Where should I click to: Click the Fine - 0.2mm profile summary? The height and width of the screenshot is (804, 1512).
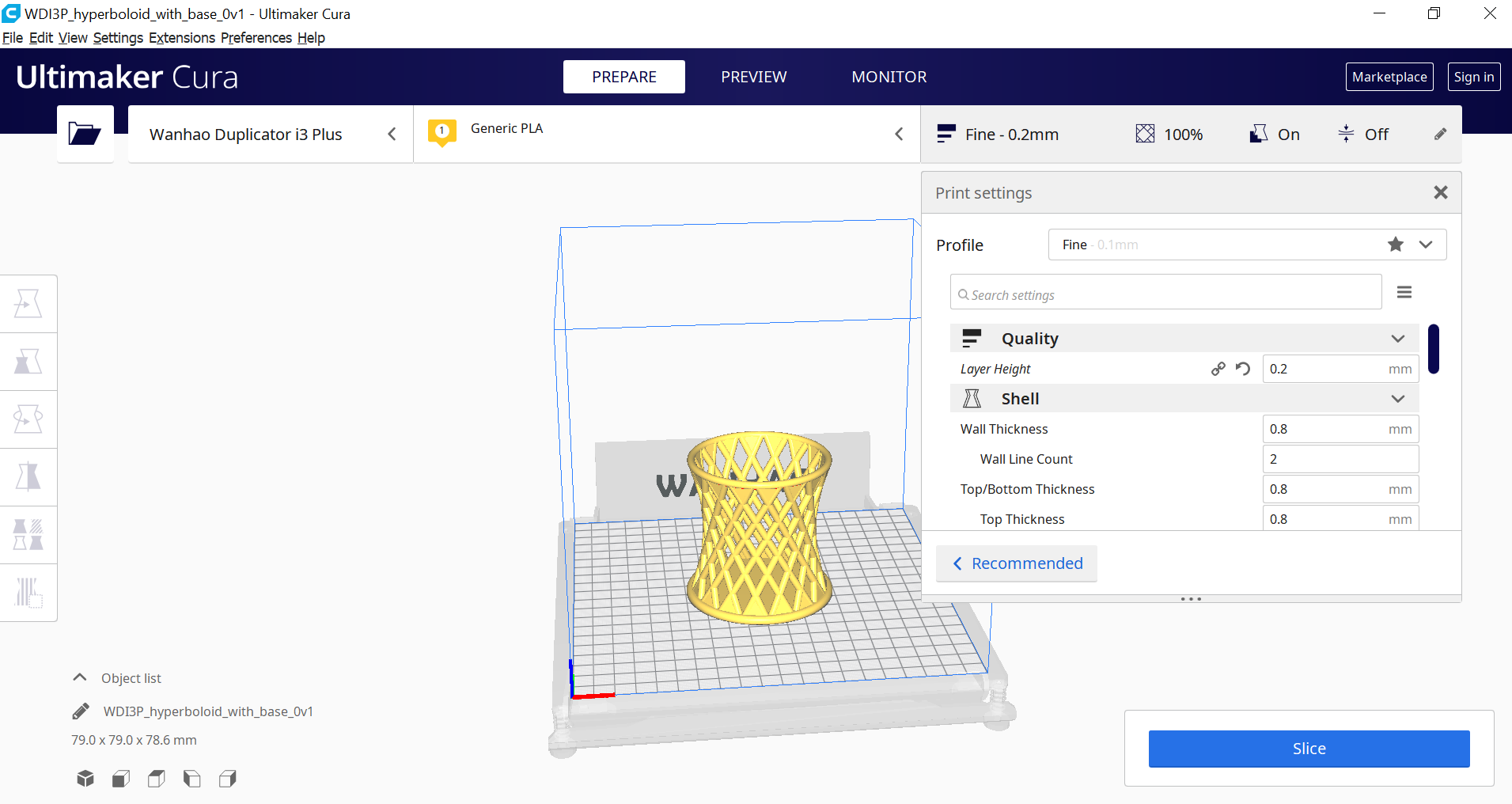998,135
